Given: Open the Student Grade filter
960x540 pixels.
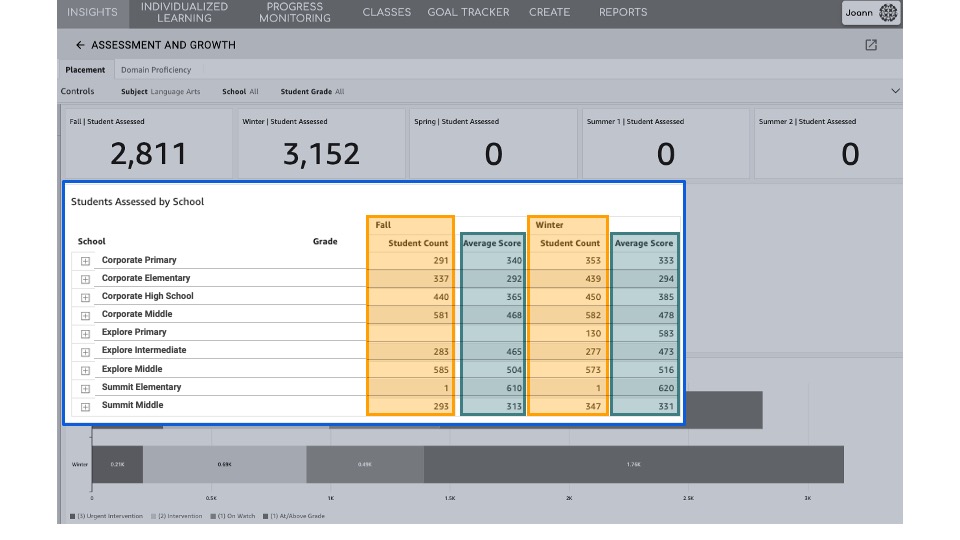Looking at the screenshot, I should [x=312, y=91].
